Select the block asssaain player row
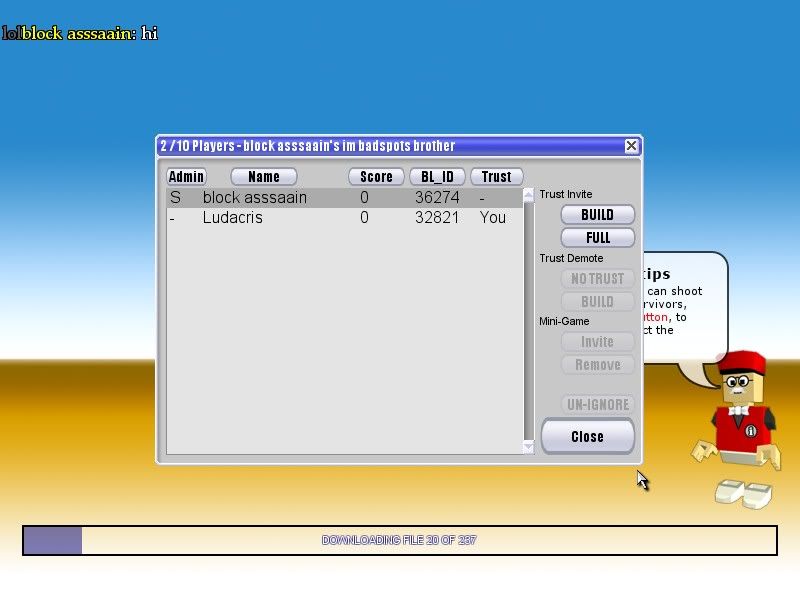800x600 pixels. 340,198
